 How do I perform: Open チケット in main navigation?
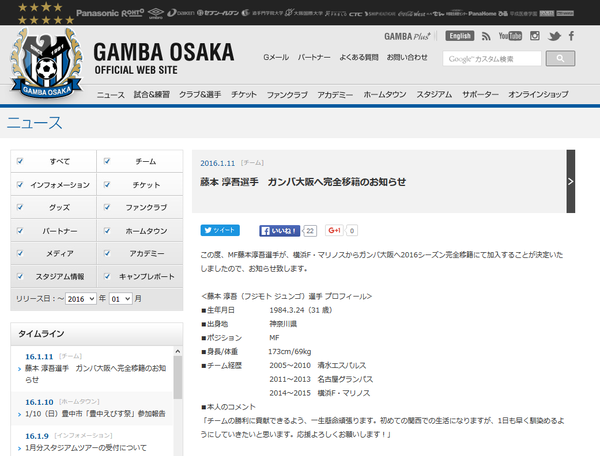tap(243, 94)
